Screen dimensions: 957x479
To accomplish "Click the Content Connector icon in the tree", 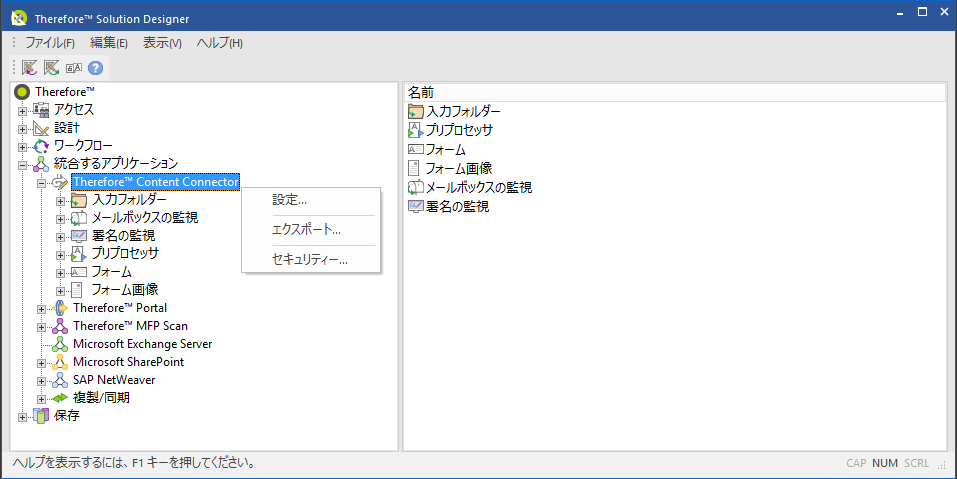I will [60, 182].
